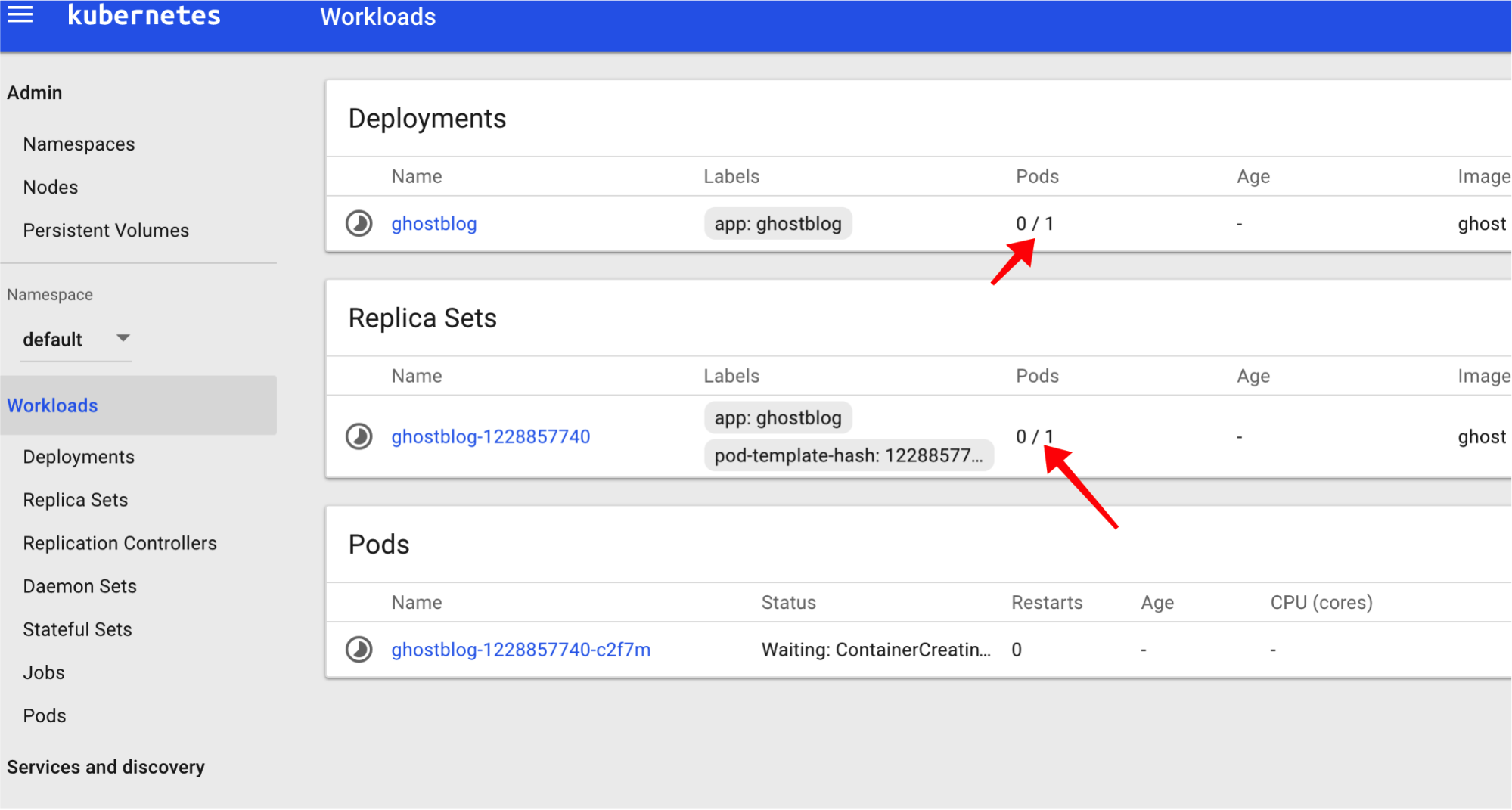Open Pods in the sidebar
This screenshot has height=810, width=1512.
[45, 715]
